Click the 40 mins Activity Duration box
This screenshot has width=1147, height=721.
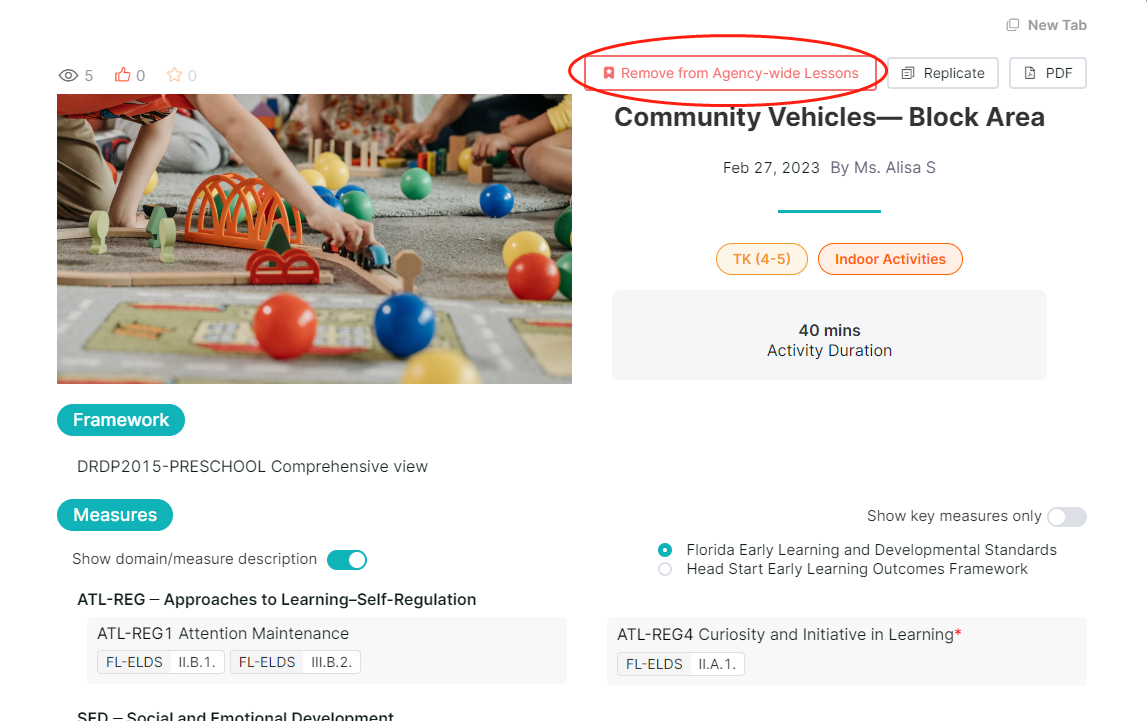830,335
